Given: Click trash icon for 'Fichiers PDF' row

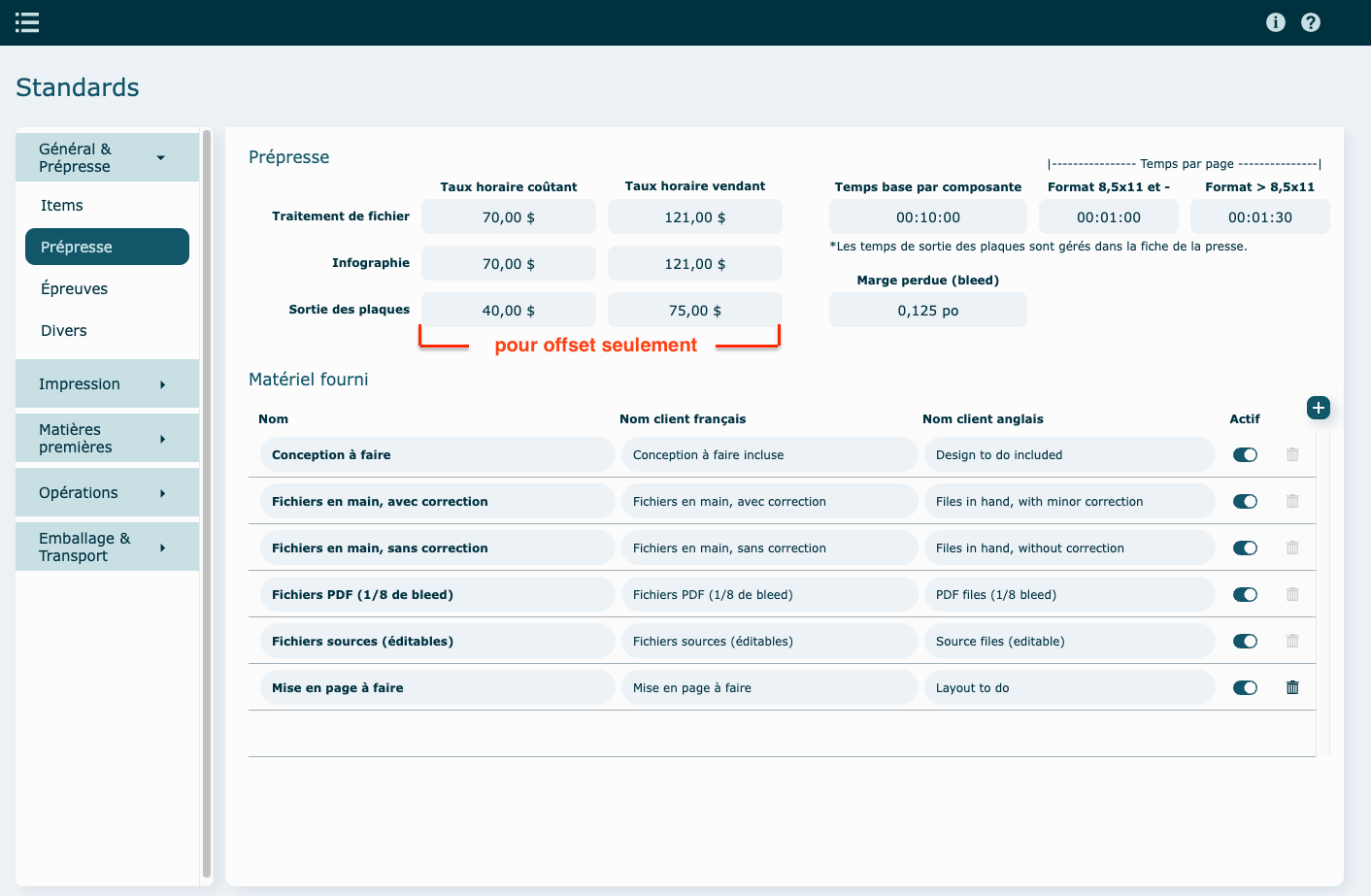Looking at the screenshot, I should pos(1292,594).
